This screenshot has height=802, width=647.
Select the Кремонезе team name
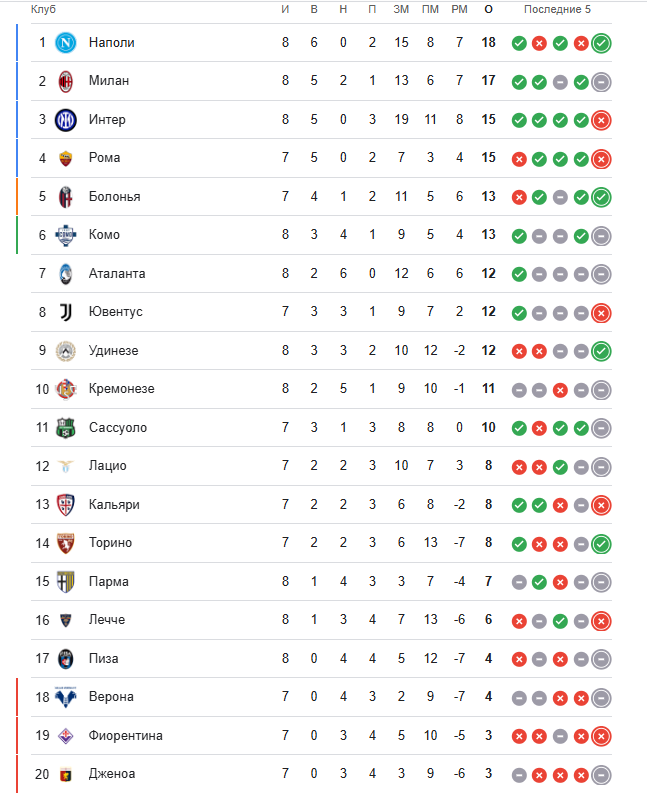click(x=121, y=389)
